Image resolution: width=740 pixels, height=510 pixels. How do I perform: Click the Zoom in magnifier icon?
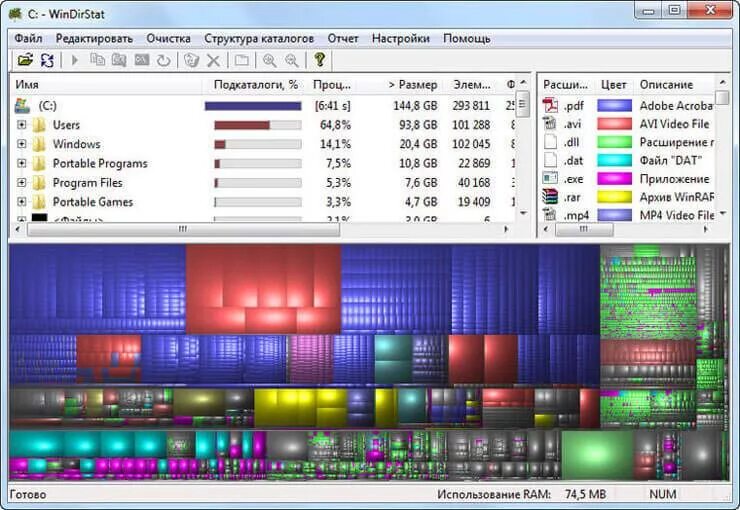coord(269,60)
